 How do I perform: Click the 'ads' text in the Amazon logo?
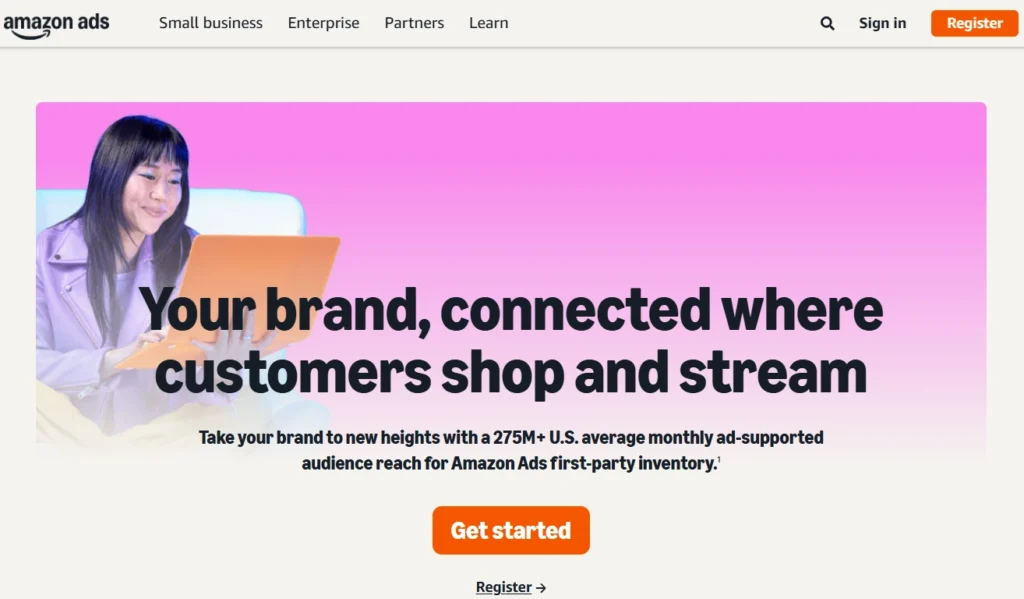(92, 20)
